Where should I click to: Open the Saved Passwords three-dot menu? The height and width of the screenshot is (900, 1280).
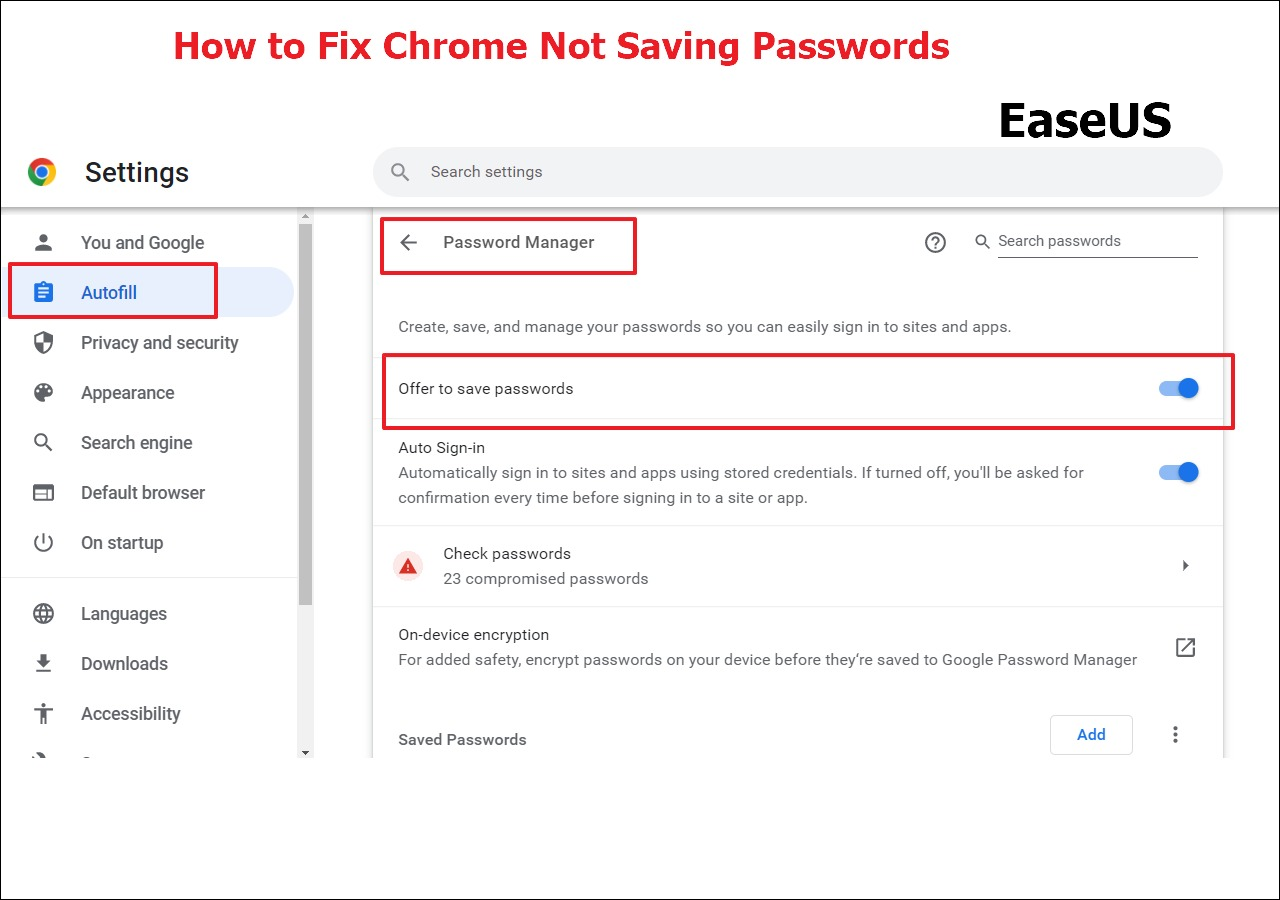tap(1175, 735)
